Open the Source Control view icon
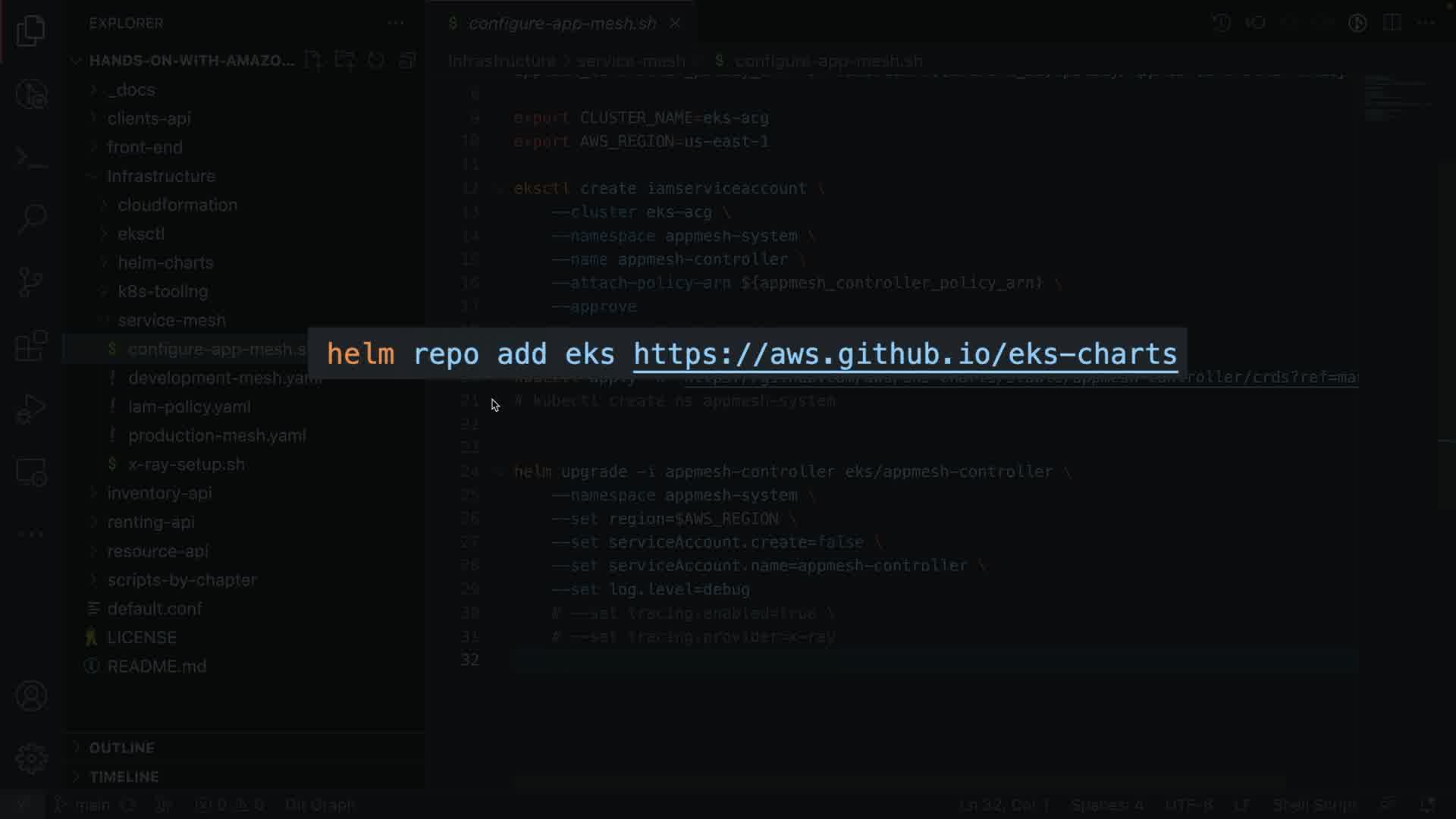The image size is (1456, 819). tap(31, 282)
